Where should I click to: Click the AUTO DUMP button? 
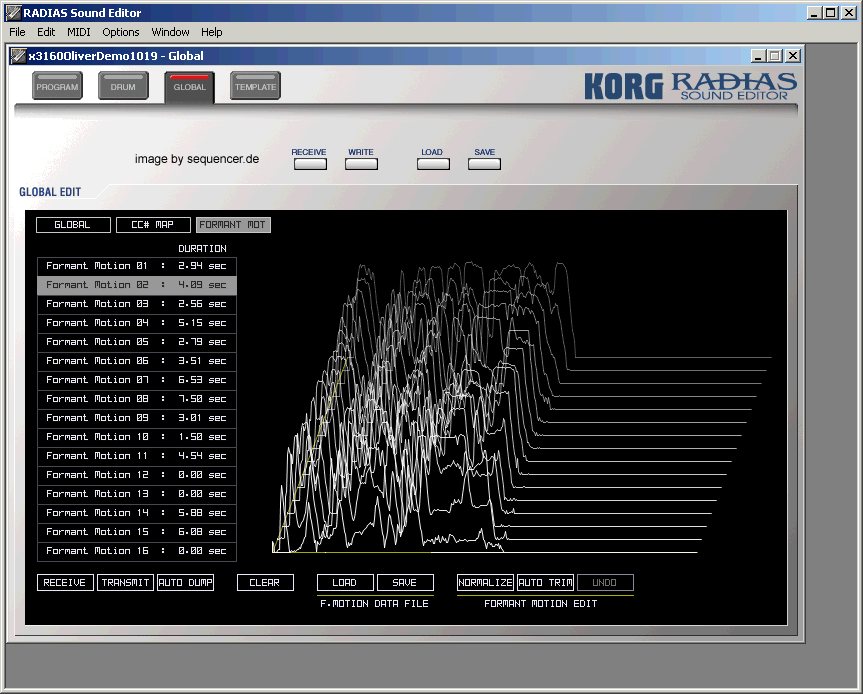point(185,582)
